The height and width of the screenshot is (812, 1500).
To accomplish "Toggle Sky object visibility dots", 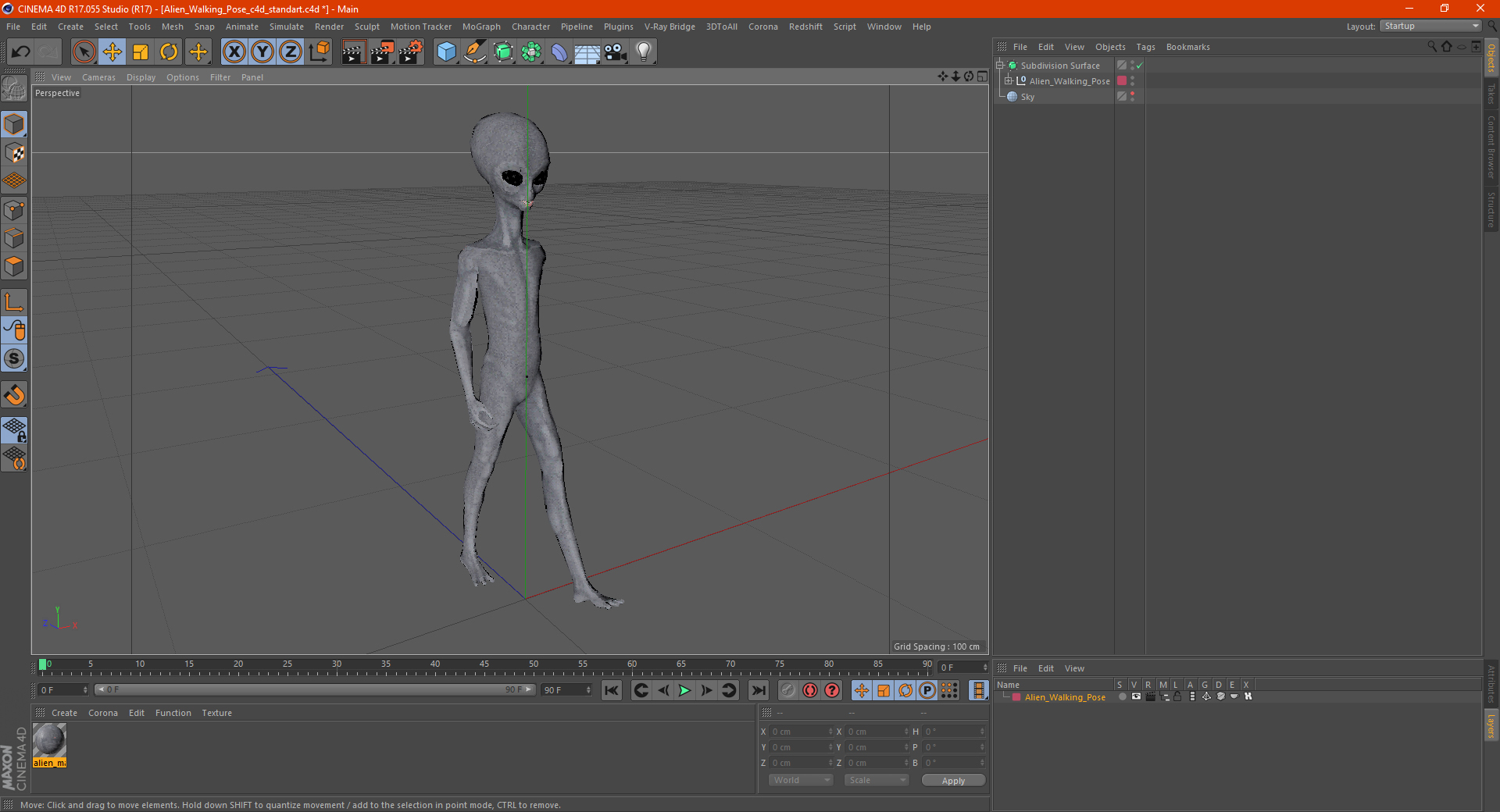I will click(x=1132, y=96).
